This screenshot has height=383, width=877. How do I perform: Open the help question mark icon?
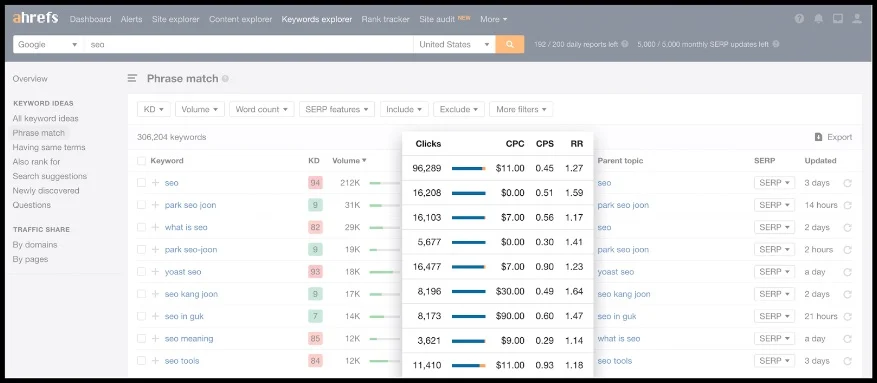799,18
